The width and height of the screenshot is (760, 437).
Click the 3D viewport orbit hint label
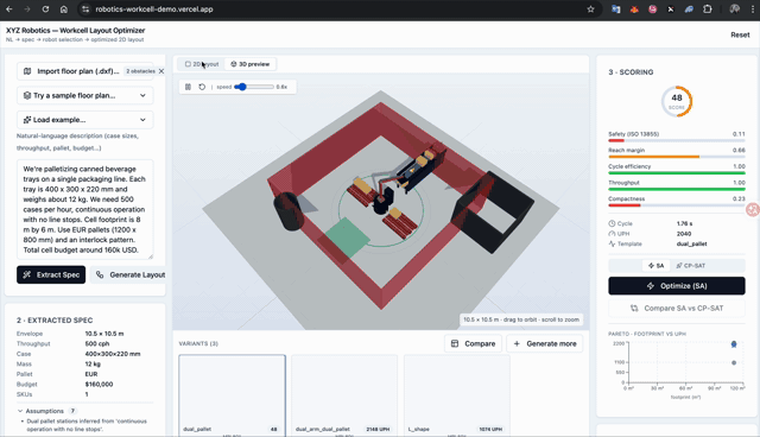[521, 320]
